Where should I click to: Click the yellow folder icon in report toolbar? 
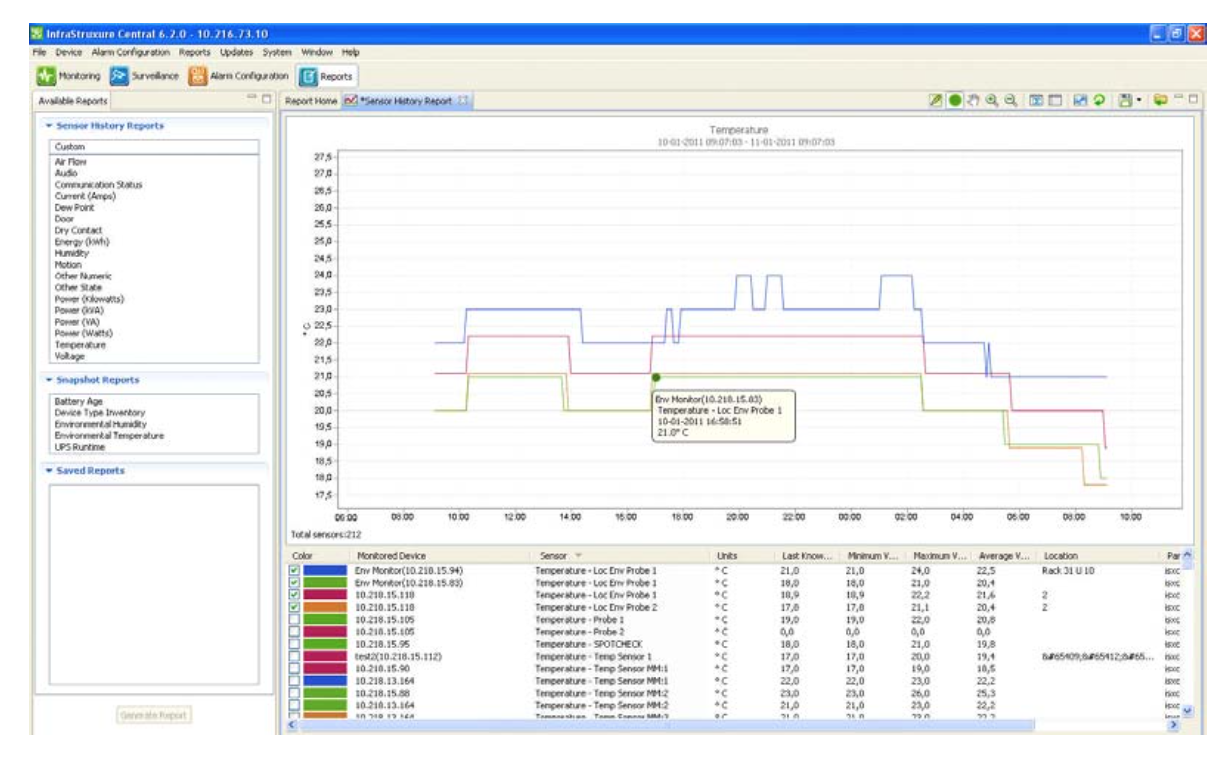coord(1161,101)
